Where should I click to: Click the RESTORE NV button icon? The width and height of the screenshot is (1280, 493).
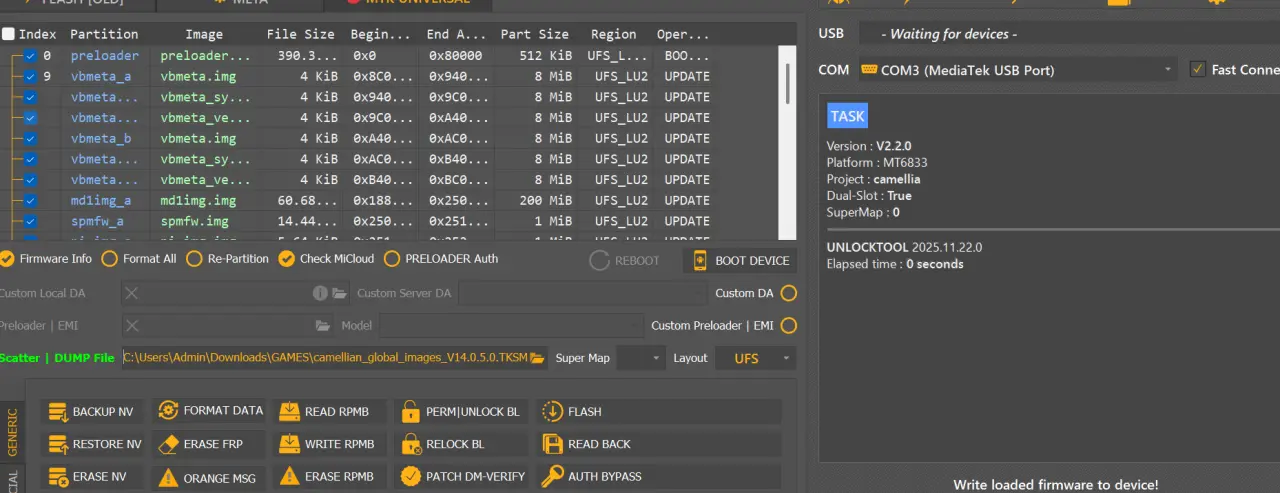point(57,444)
